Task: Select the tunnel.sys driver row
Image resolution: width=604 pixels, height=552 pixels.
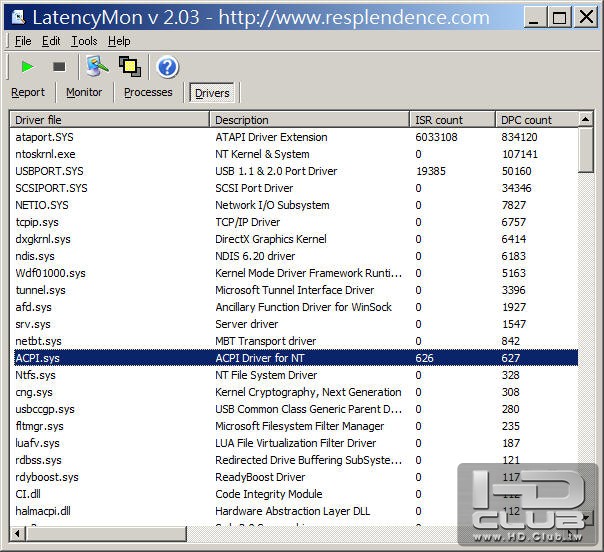Action: [296, 290]
